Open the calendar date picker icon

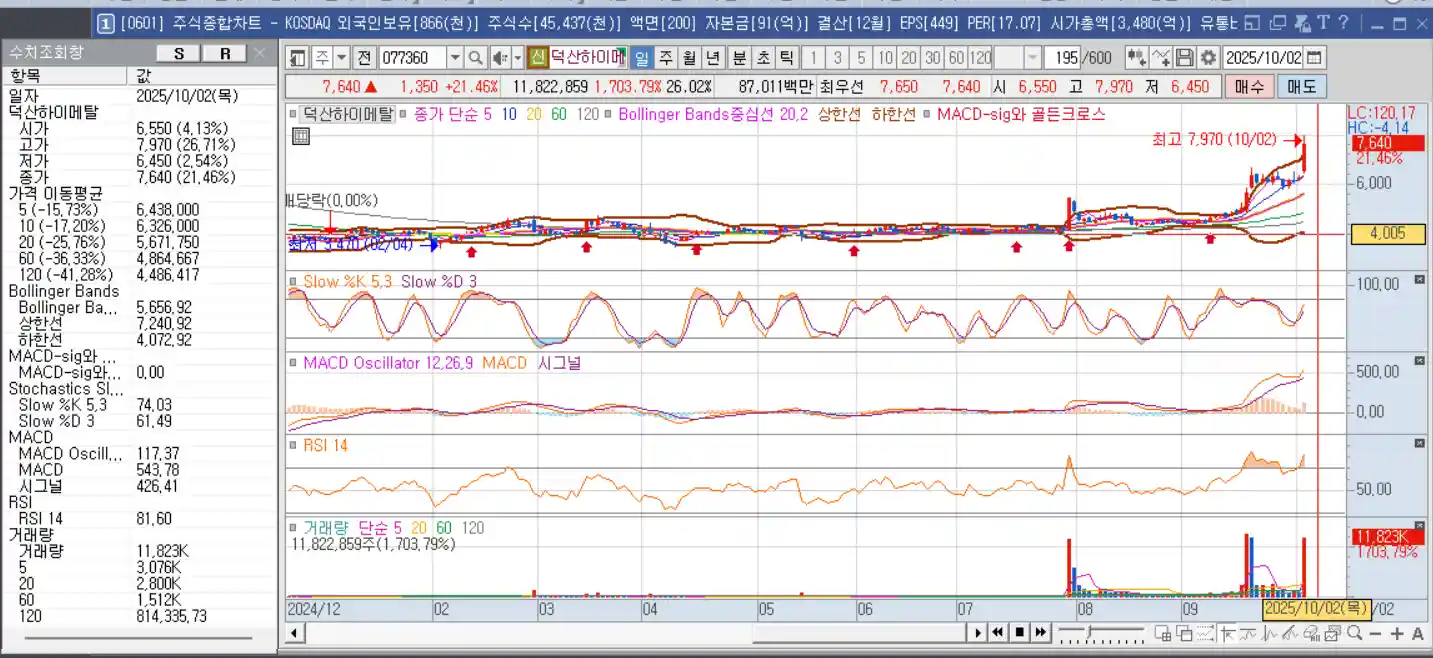point(1314,58)
